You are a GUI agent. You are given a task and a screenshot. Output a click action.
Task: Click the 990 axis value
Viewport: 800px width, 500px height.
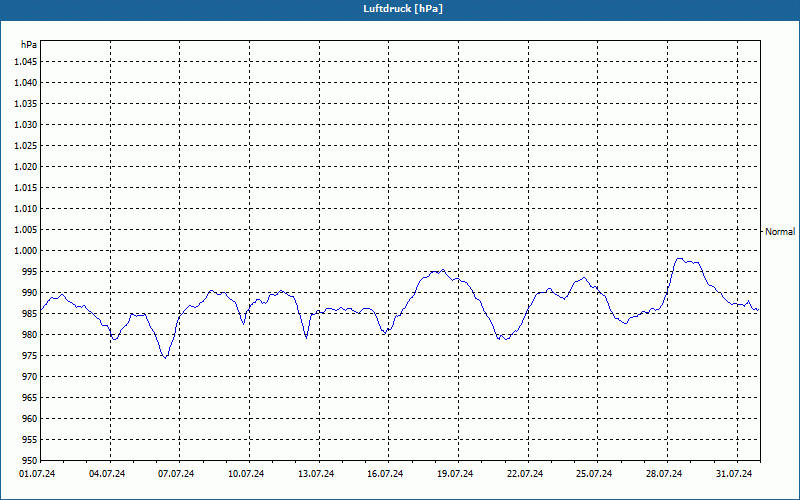(x=30, y=292)
